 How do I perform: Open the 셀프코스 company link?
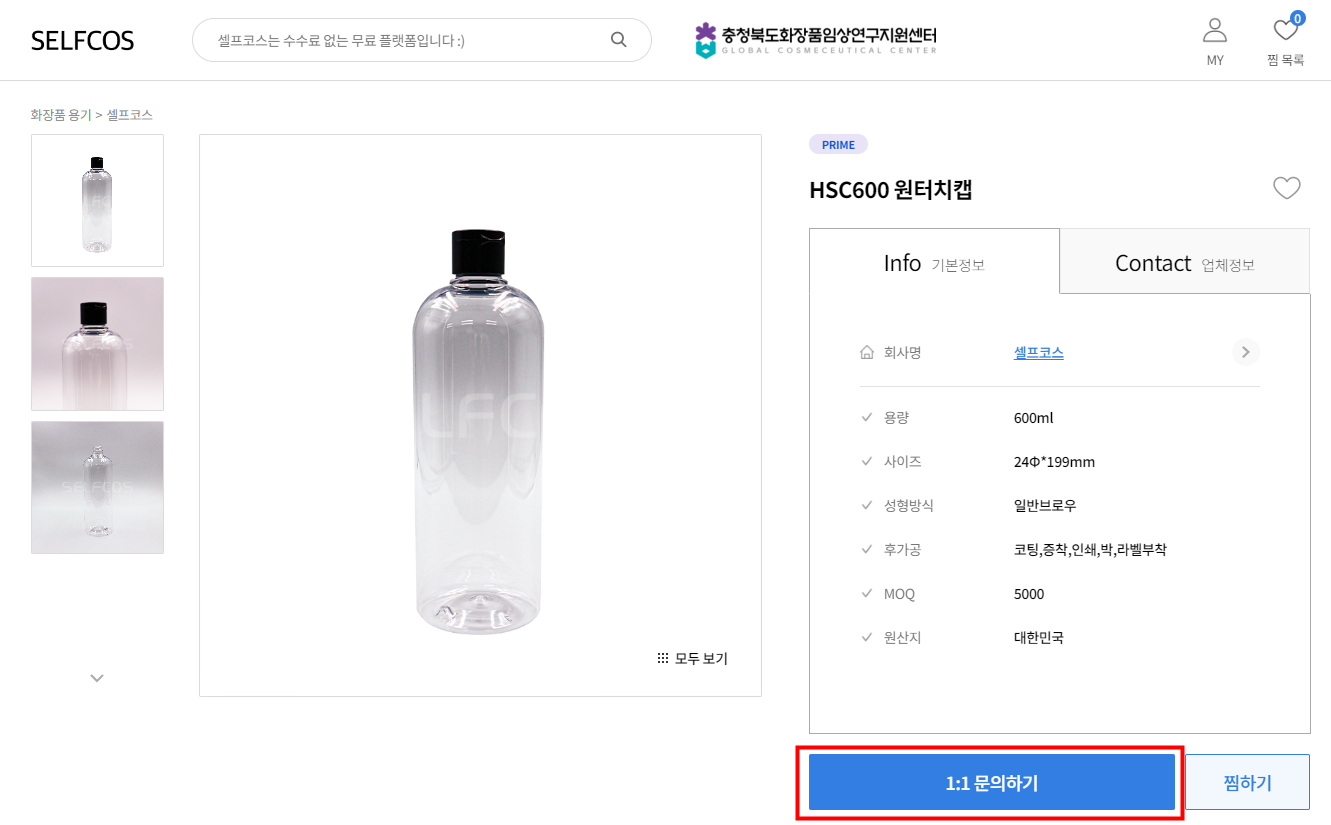coord(1039,352)
